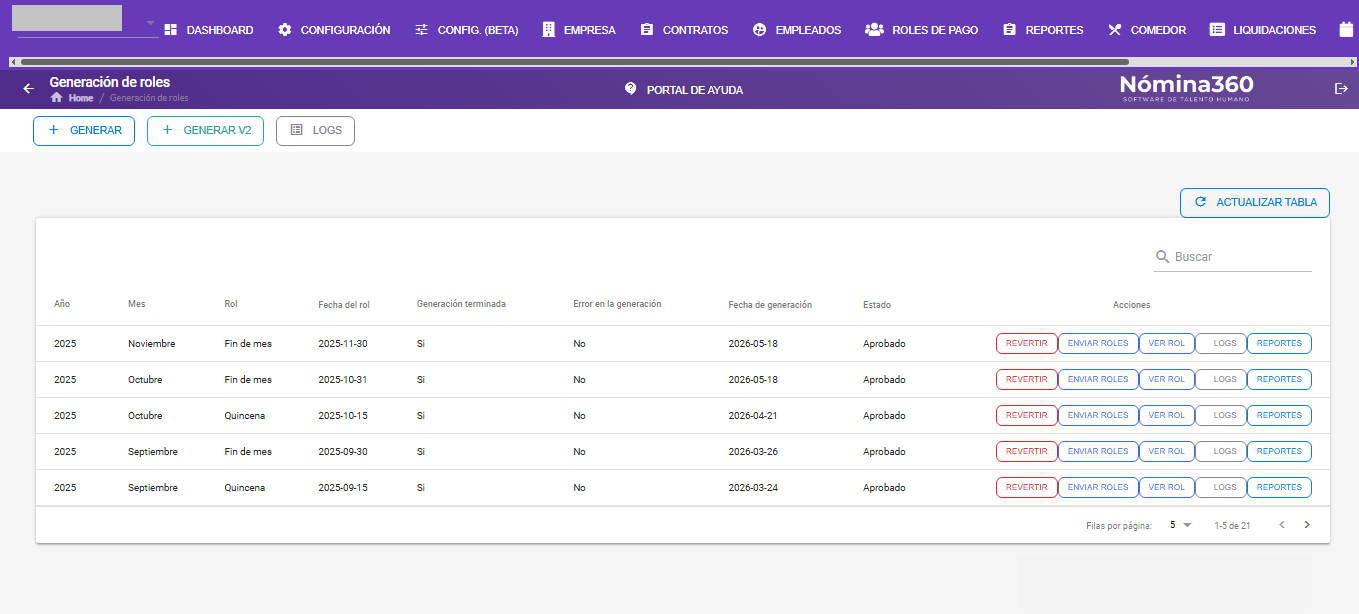The height and width of the screenshot is (614, 1359).
Task: Open the Empleados menu
Action: (x=797, y=30)
